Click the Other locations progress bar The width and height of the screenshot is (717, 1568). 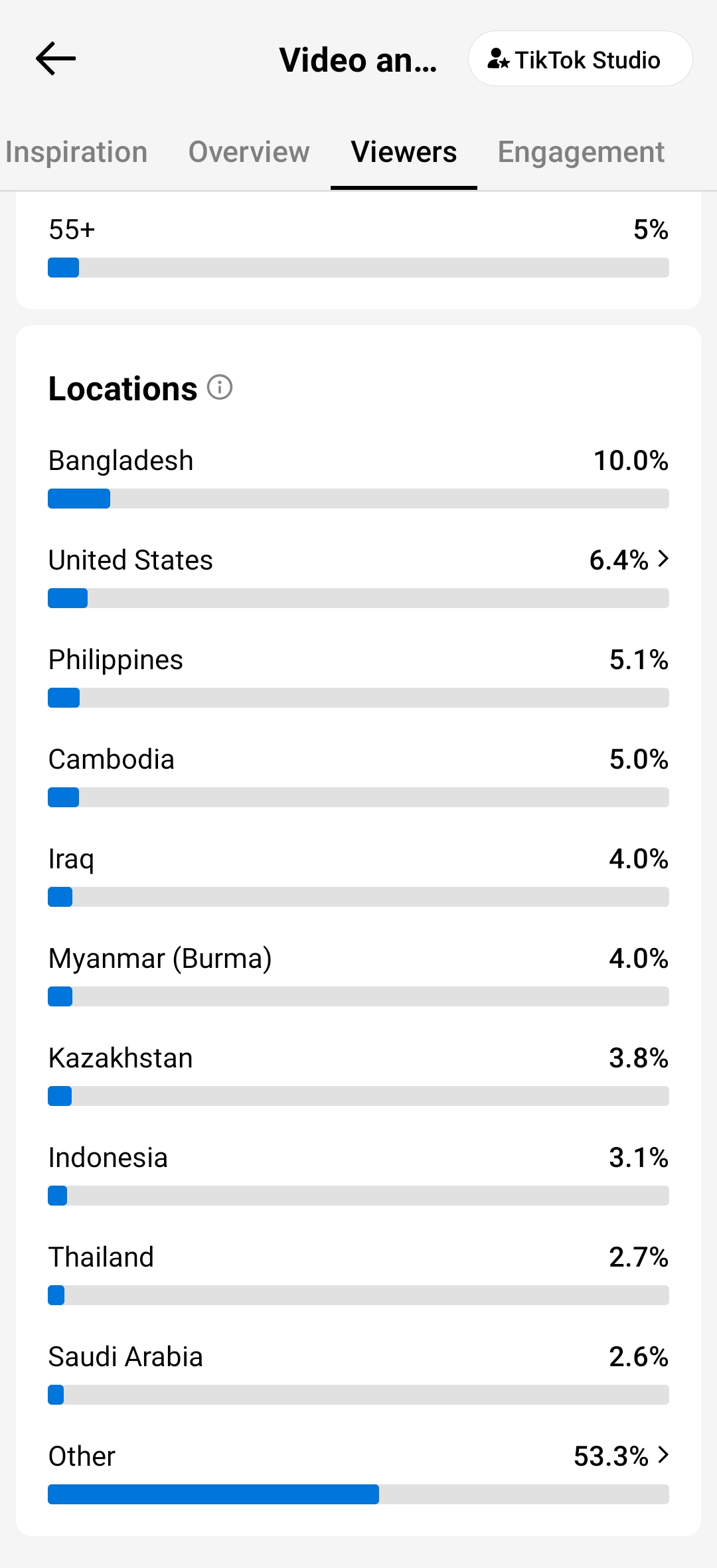(358, 1494)
